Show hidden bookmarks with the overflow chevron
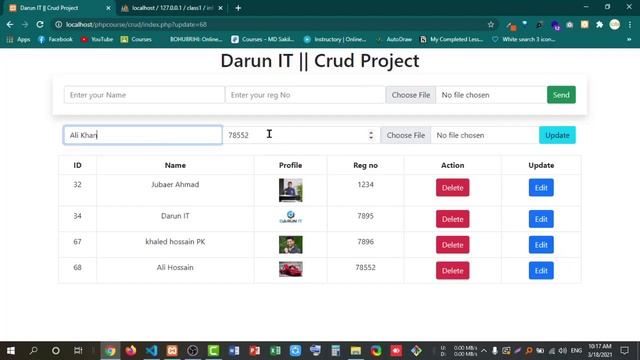The height and width of the screenshot is (360, 640). pos(629,39)
